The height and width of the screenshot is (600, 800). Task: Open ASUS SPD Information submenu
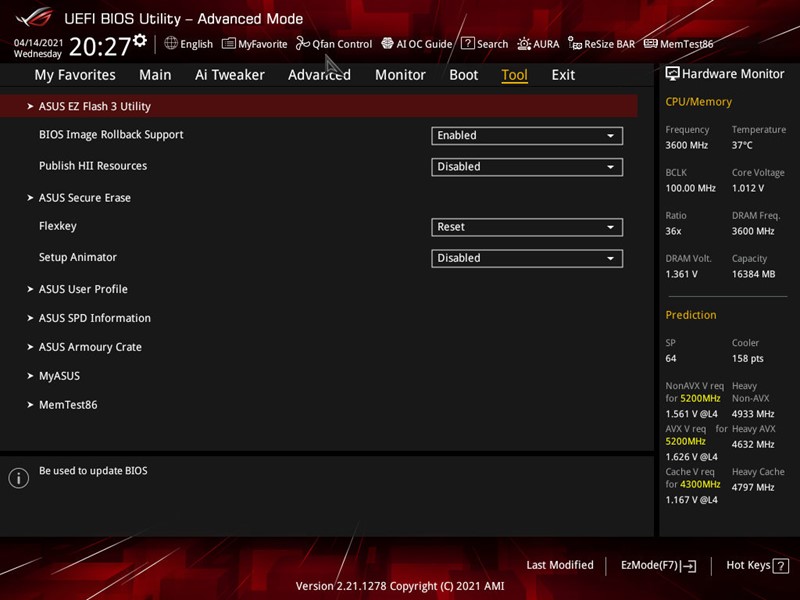tap(94, 318)
